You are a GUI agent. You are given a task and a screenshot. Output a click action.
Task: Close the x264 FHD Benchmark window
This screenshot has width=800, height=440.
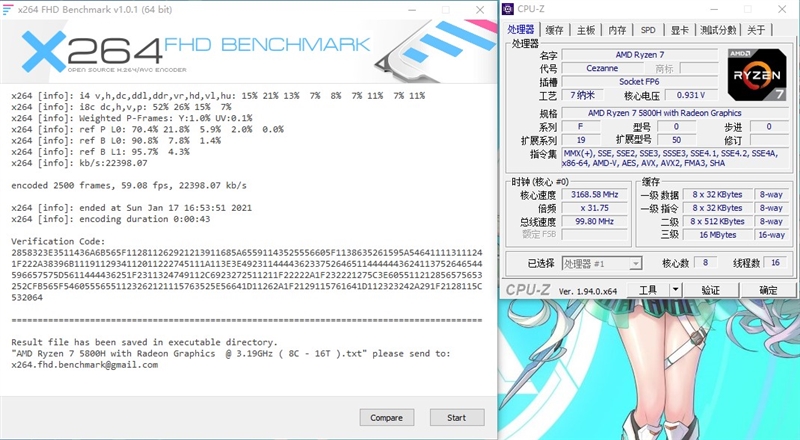[x=480, y=10]
